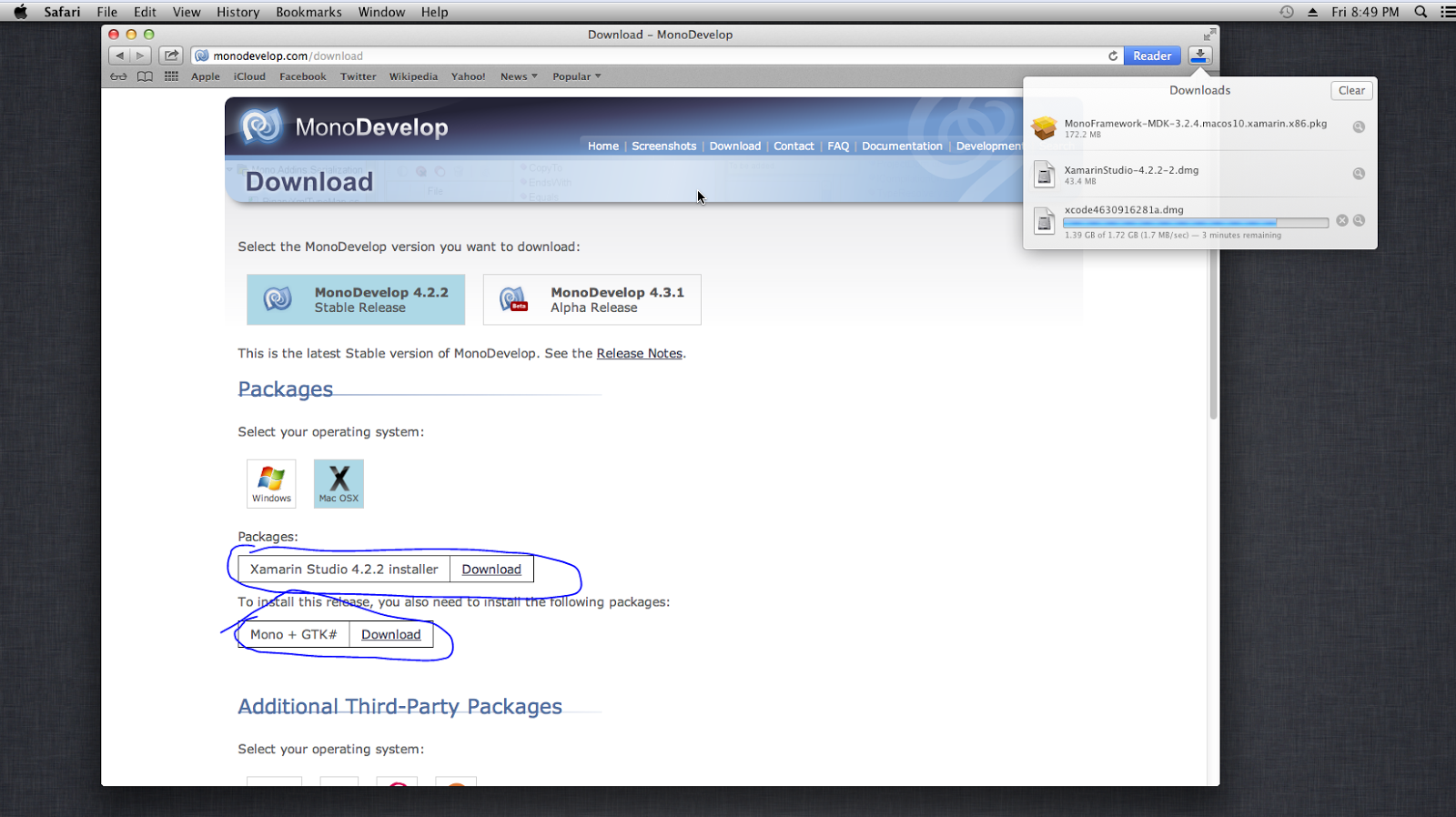1456x817 pixels.
Task: Open the Release Notes link
Action: 639,353
